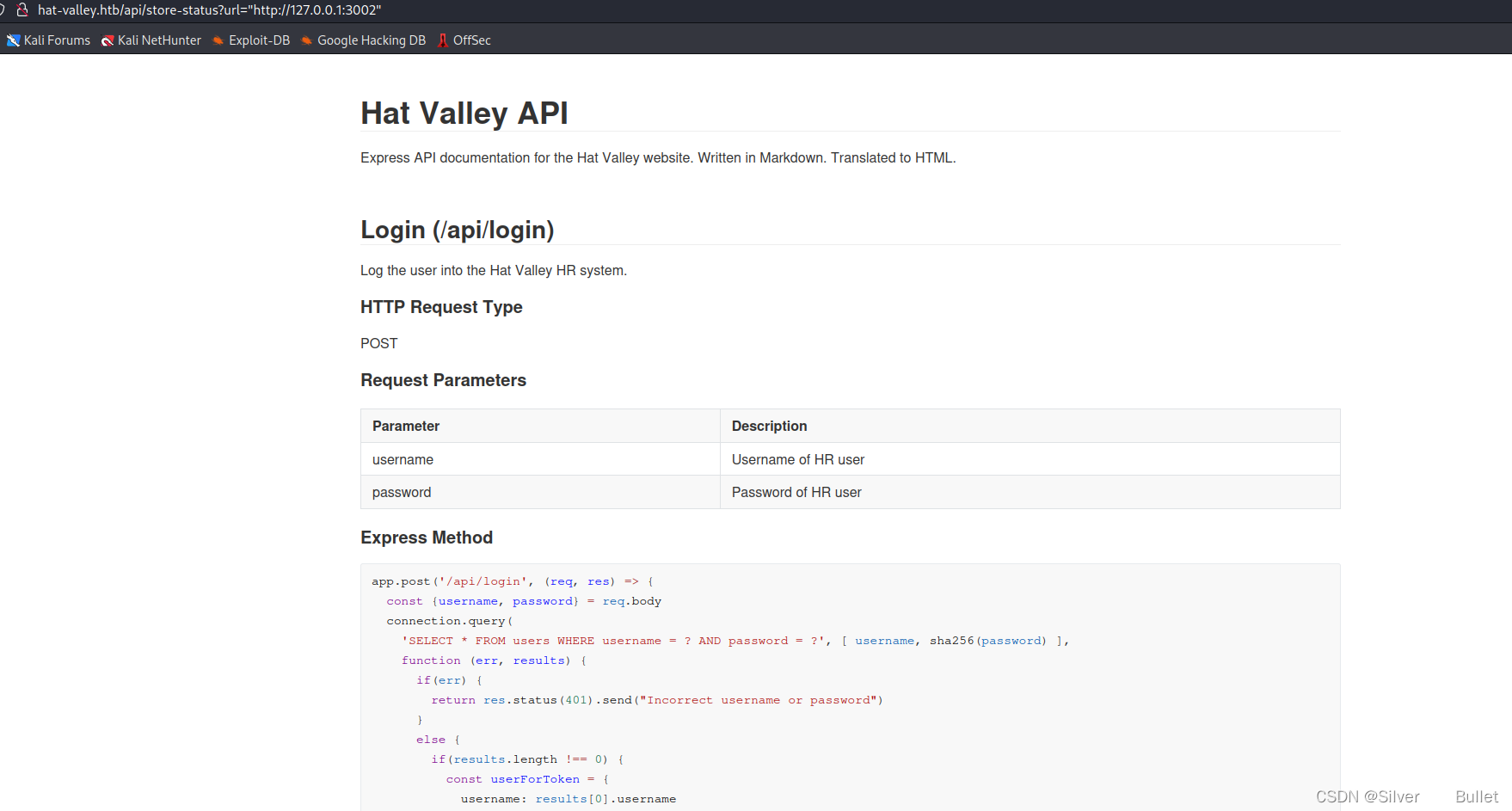Click the Parameter column header

pyautogui.click(x=540, y=426)
